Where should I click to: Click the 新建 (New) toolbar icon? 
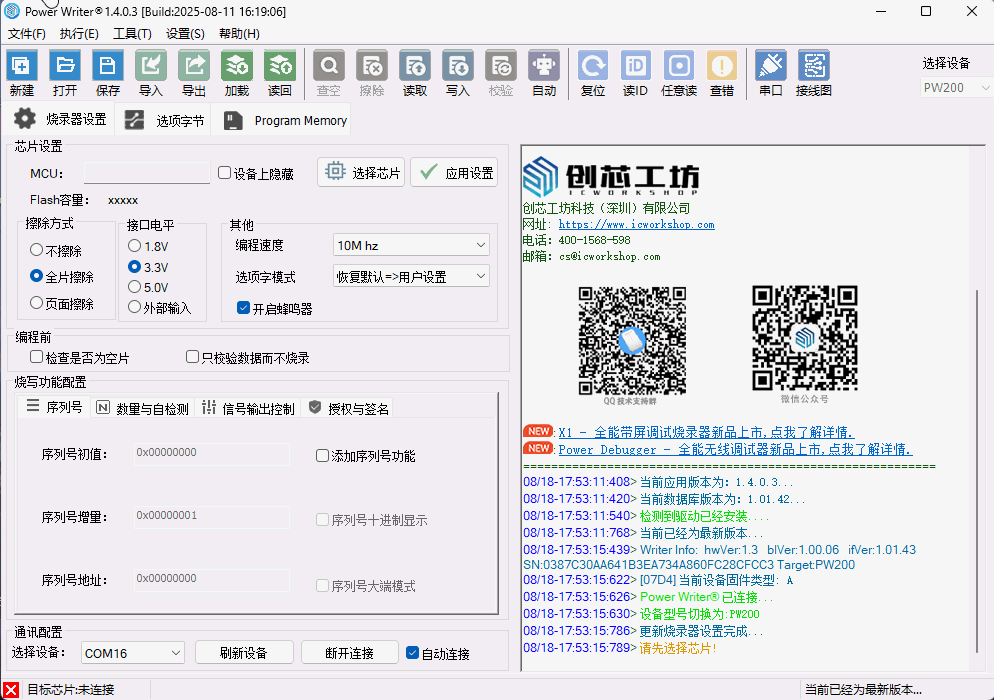[x=22, y=73]
